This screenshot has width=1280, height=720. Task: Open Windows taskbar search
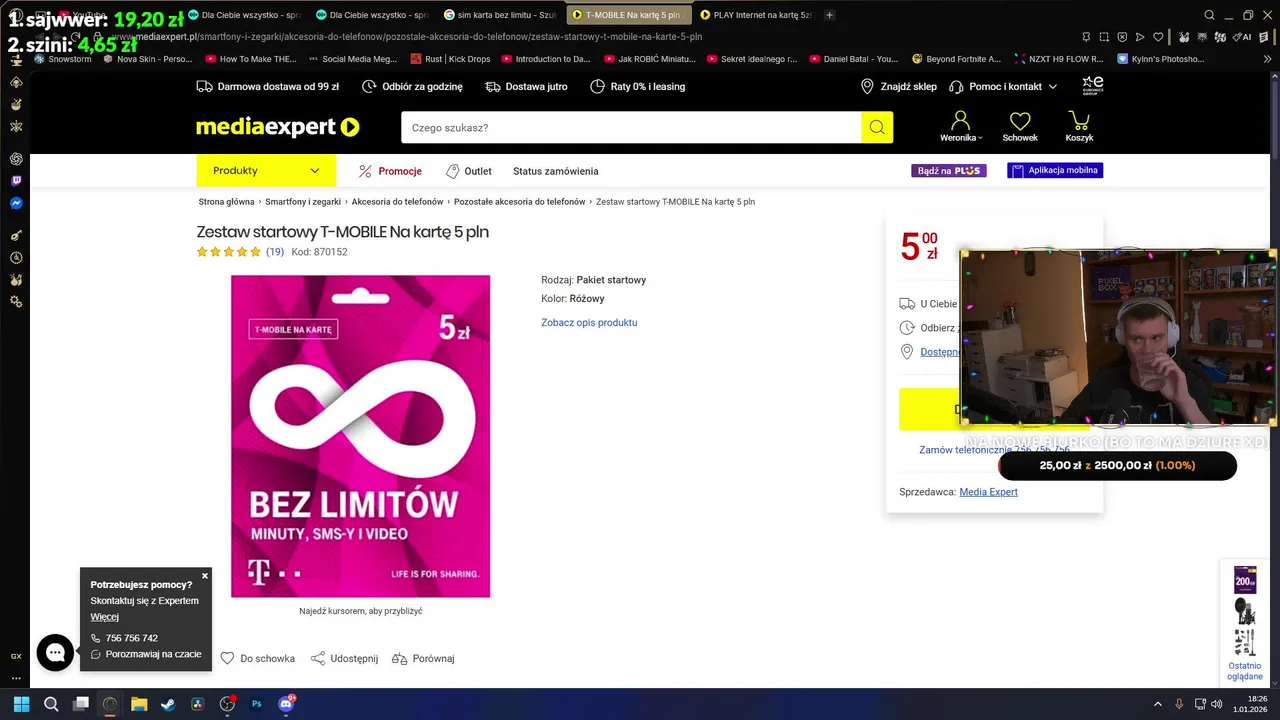tap(51, 704)
